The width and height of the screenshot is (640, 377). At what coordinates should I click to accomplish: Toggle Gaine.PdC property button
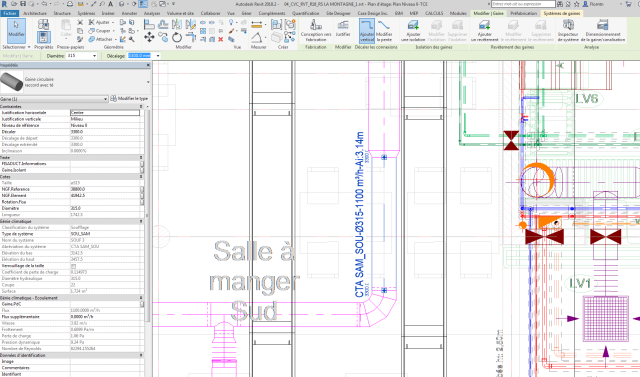coord(142,304)
